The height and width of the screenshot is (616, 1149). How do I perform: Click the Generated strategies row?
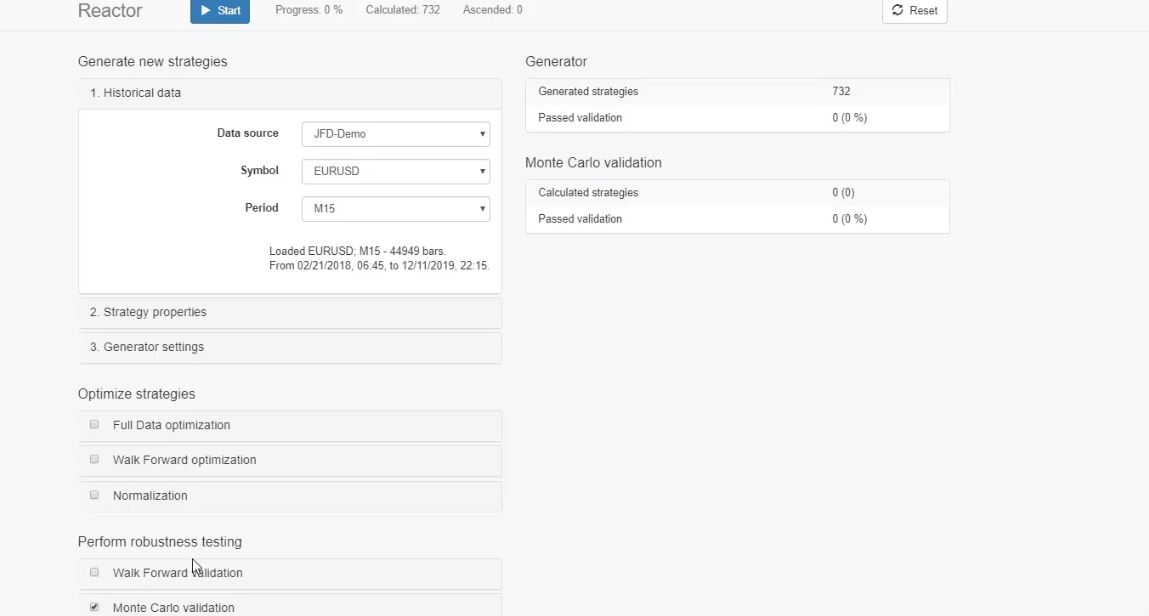point(736,91)
